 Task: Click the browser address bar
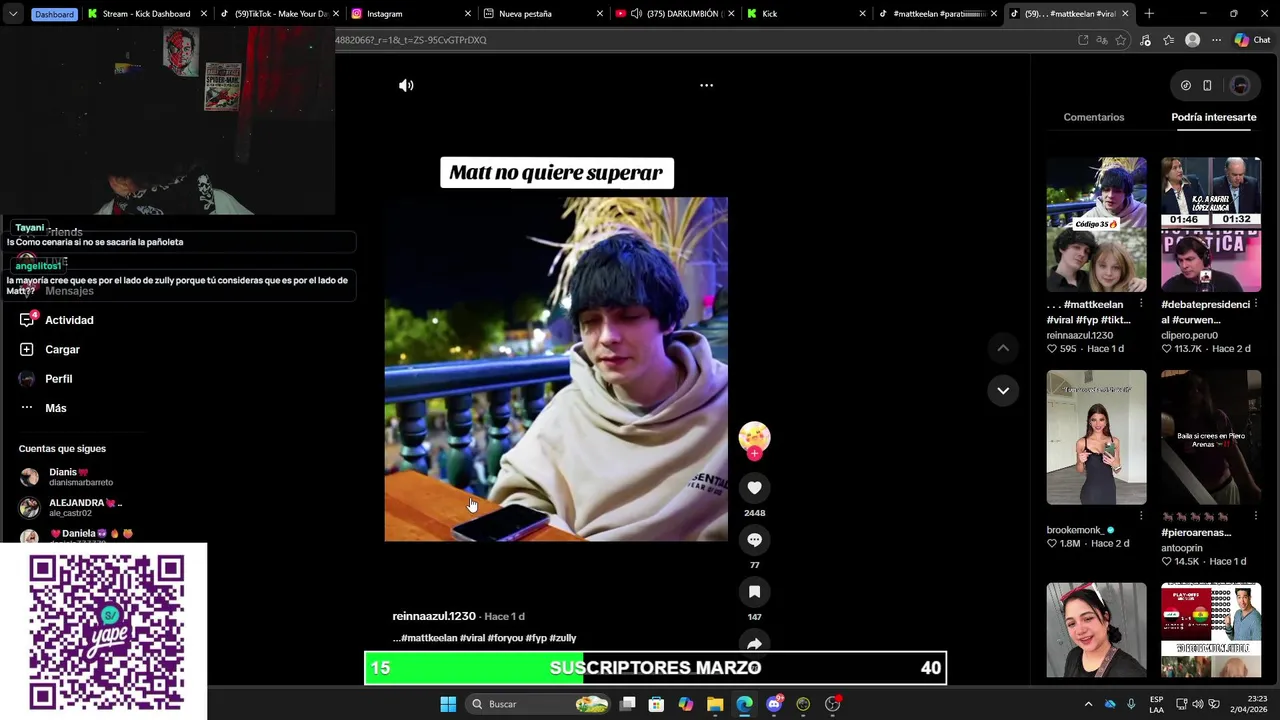[x=700, y=40]
